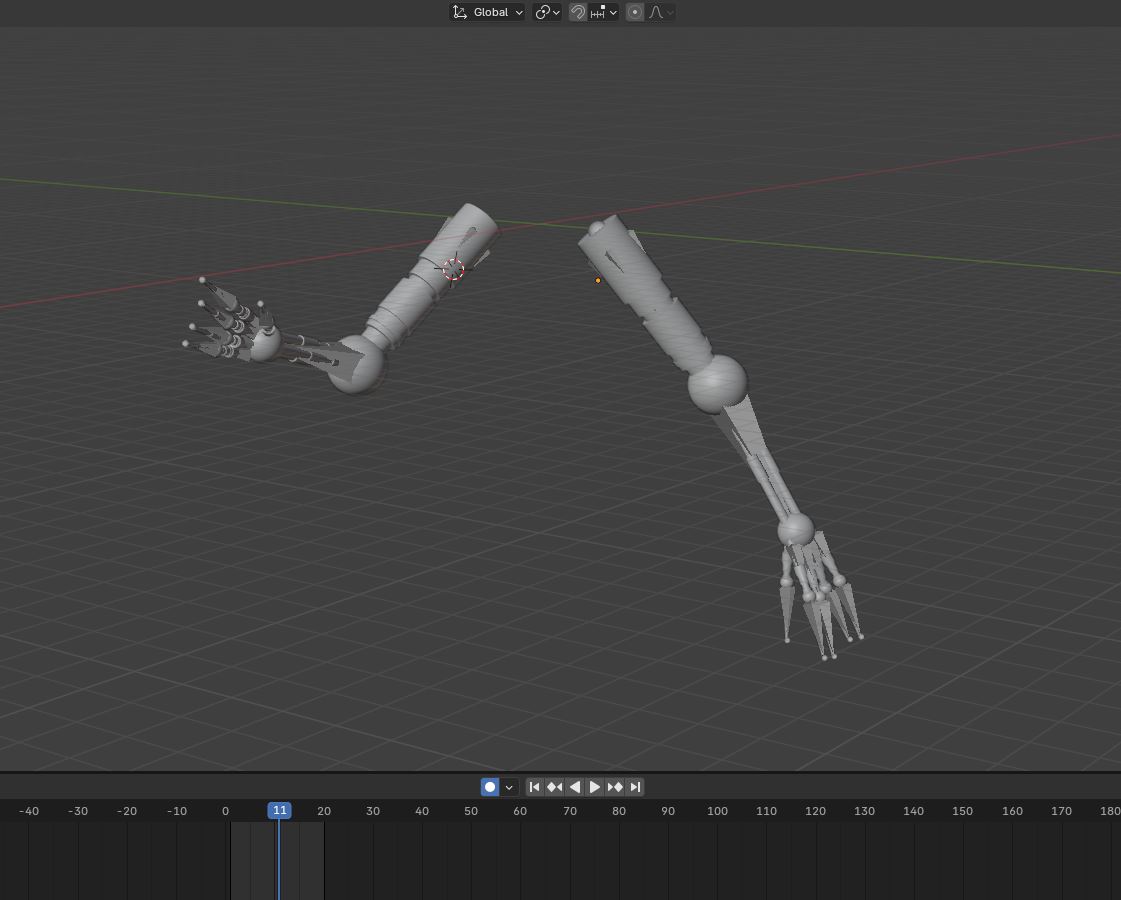Open the Global transform orientation dropdown

[x=488, y=12]
